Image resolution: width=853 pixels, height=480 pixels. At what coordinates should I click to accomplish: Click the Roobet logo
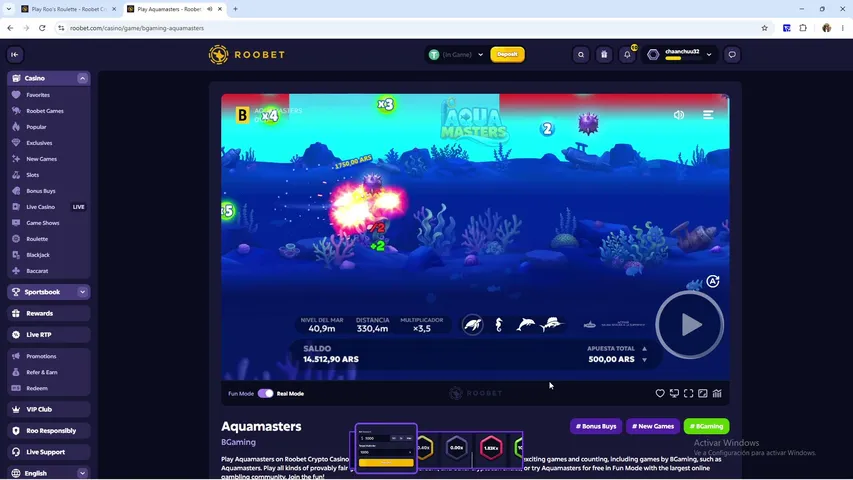tap(246, 54)
